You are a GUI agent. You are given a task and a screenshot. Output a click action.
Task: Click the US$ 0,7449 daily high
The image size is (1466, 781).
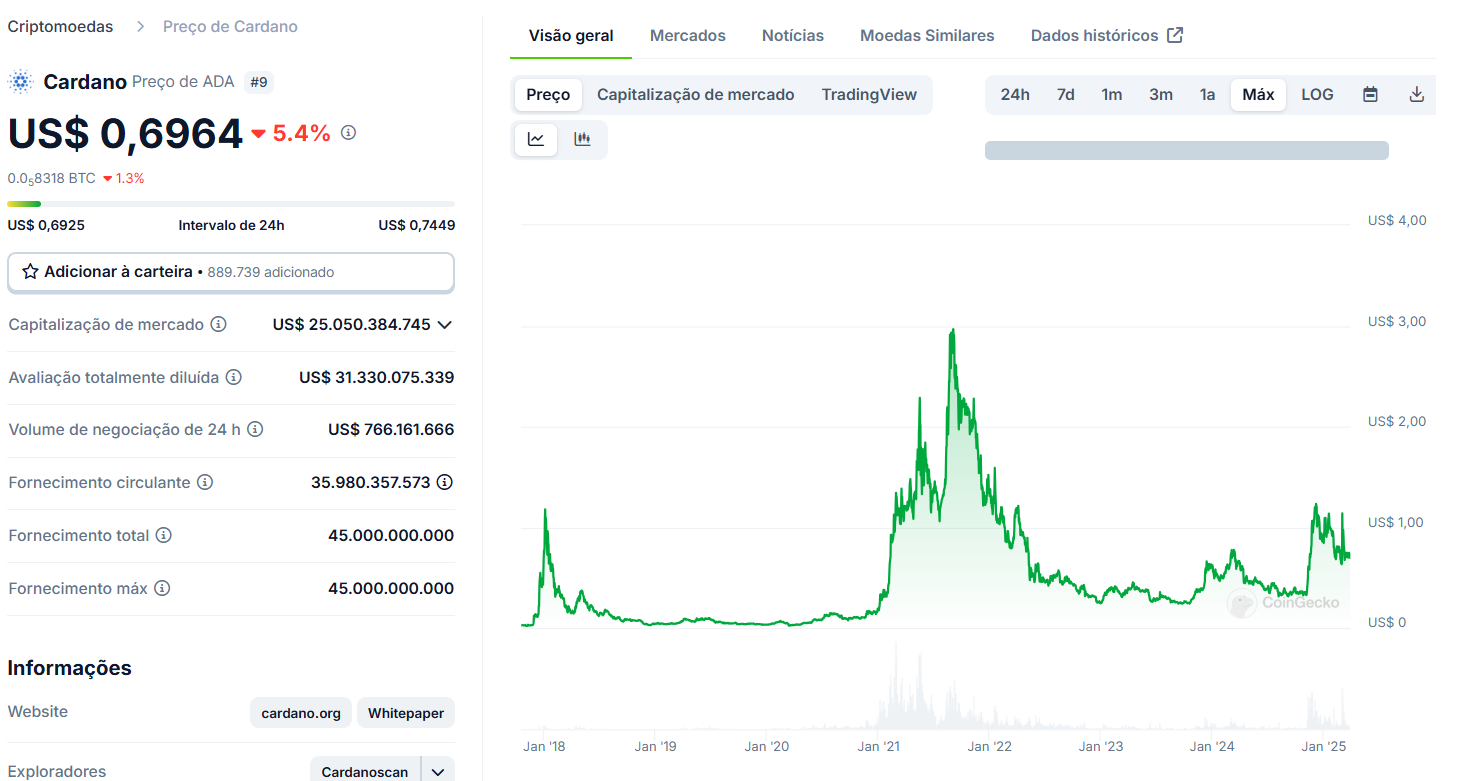(x=417, y=225)
